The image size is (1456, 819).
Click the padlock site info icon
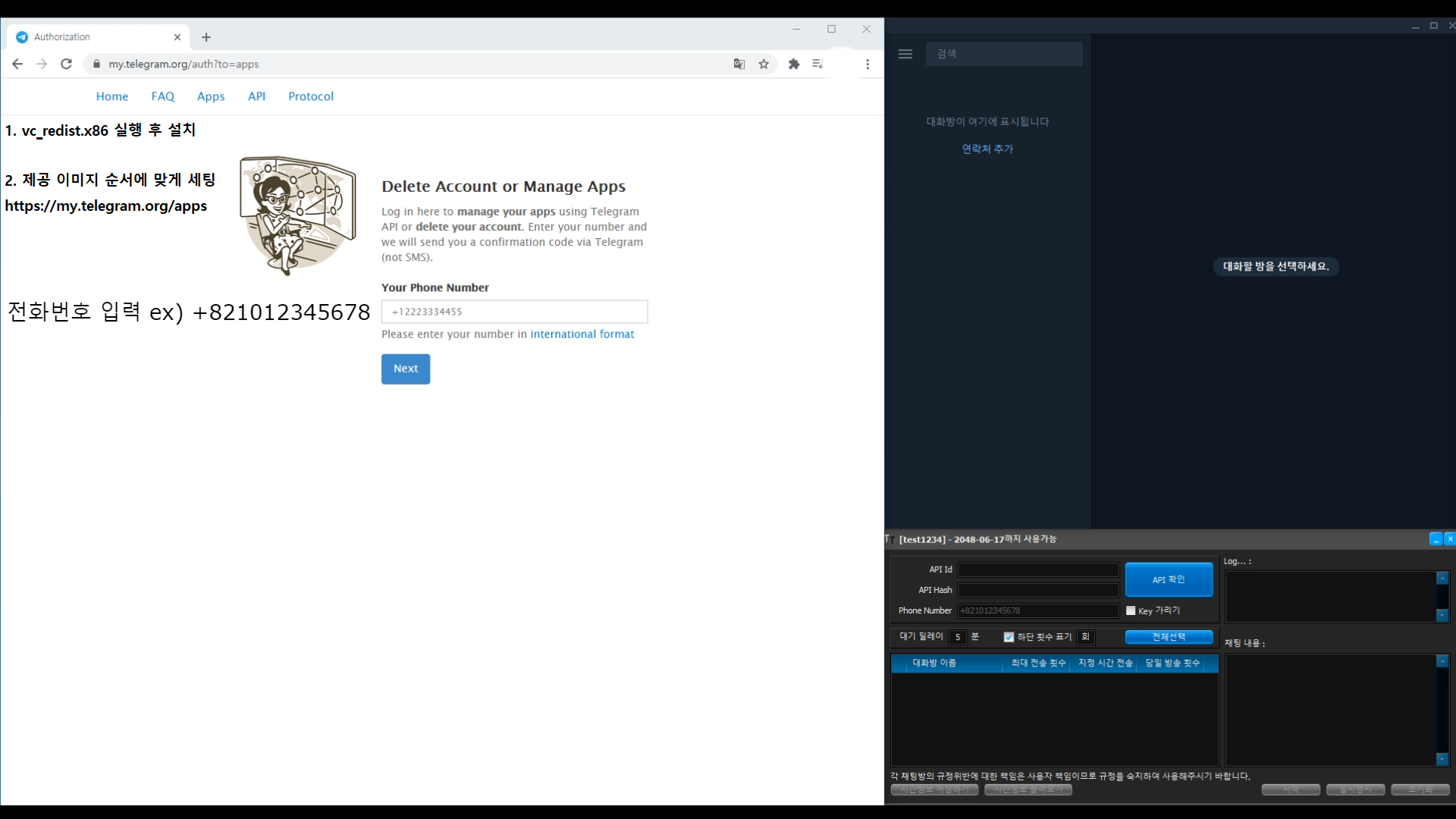[96, 64]
